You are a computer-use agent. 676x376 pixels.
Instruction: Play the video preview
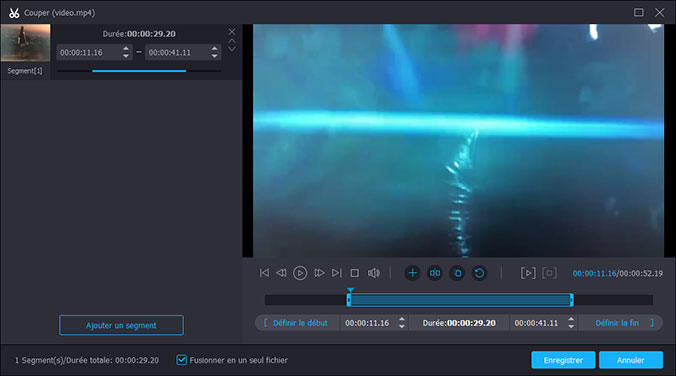(300, 273)
